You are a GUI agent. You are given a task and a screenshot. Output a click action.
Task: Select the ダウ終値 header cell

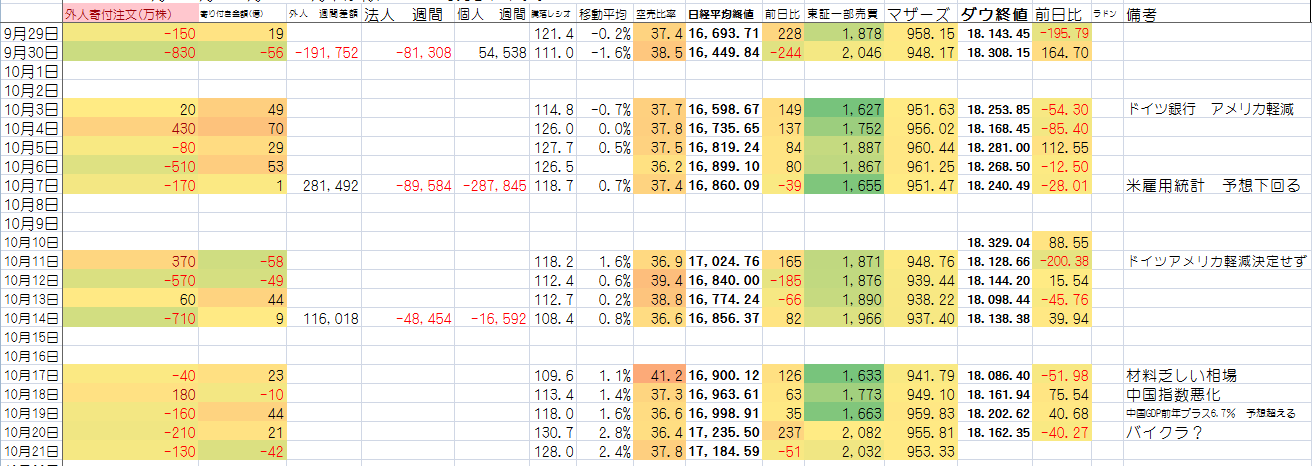point(993,15)
